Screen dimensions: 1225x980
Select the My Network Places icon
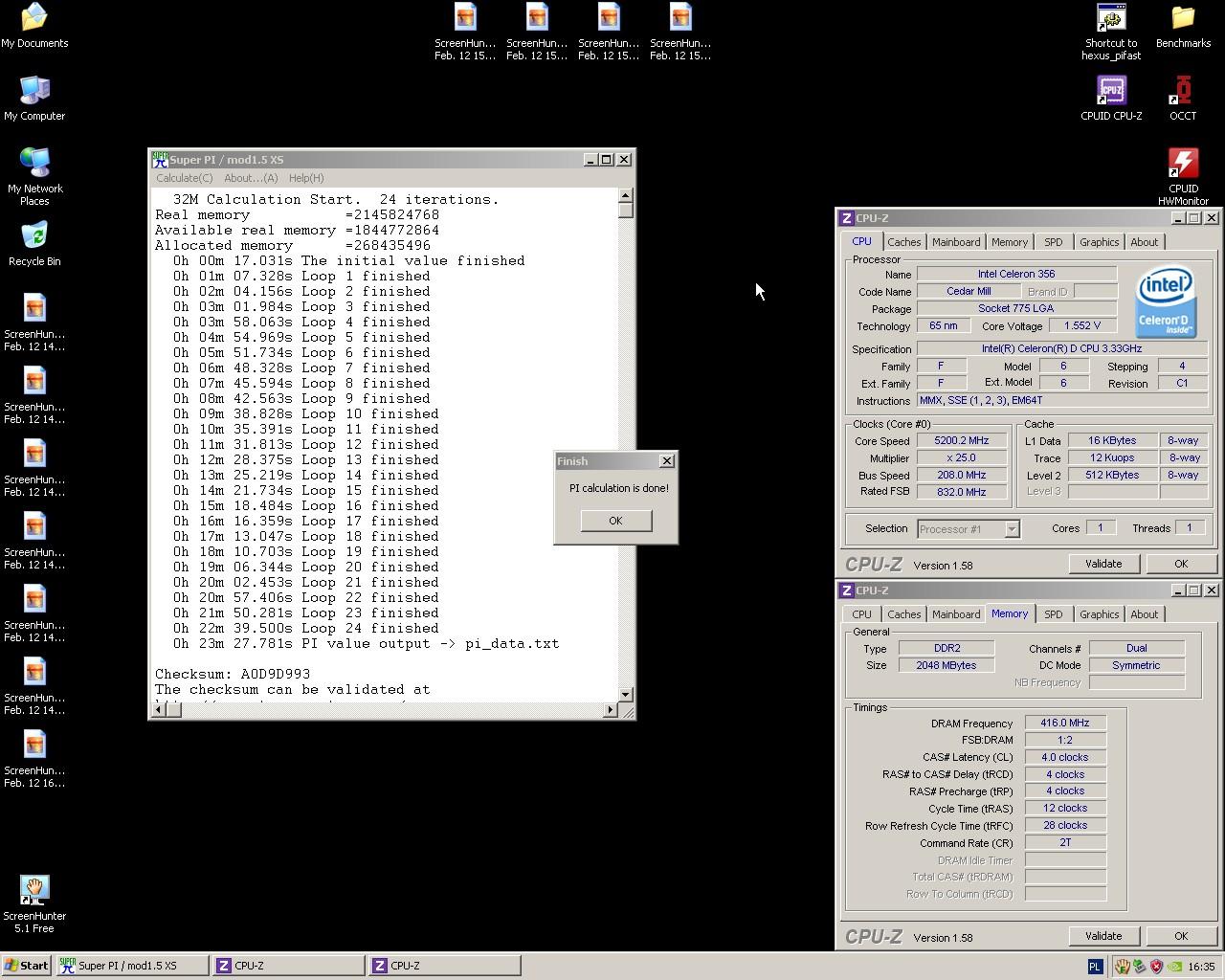pos(34,176)
